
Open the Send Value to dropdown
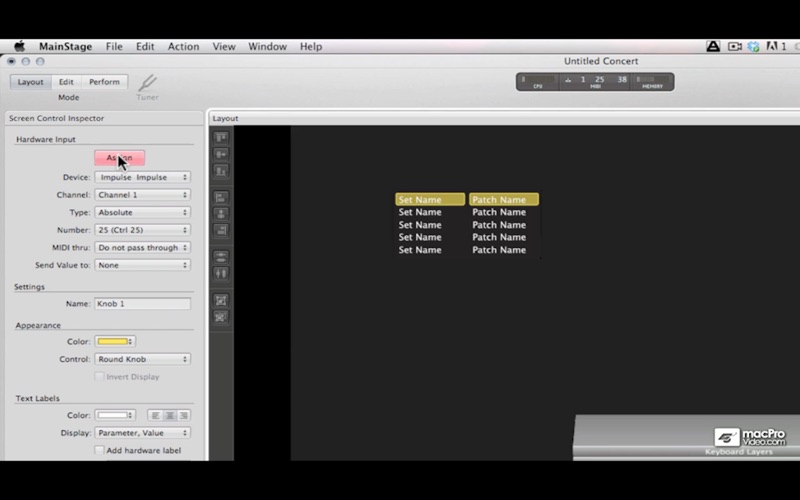[142, 265]
